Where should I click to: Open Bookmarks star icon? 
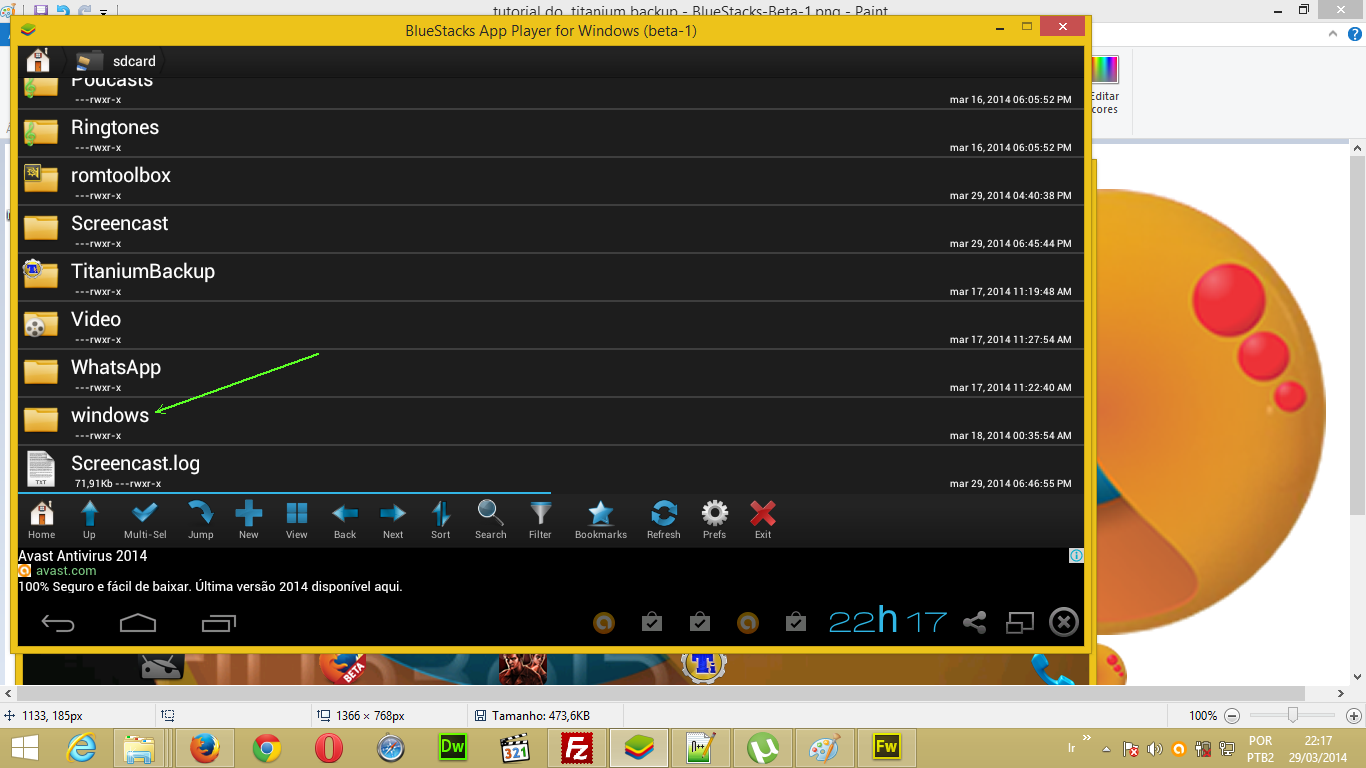click(x=601, y=520)
